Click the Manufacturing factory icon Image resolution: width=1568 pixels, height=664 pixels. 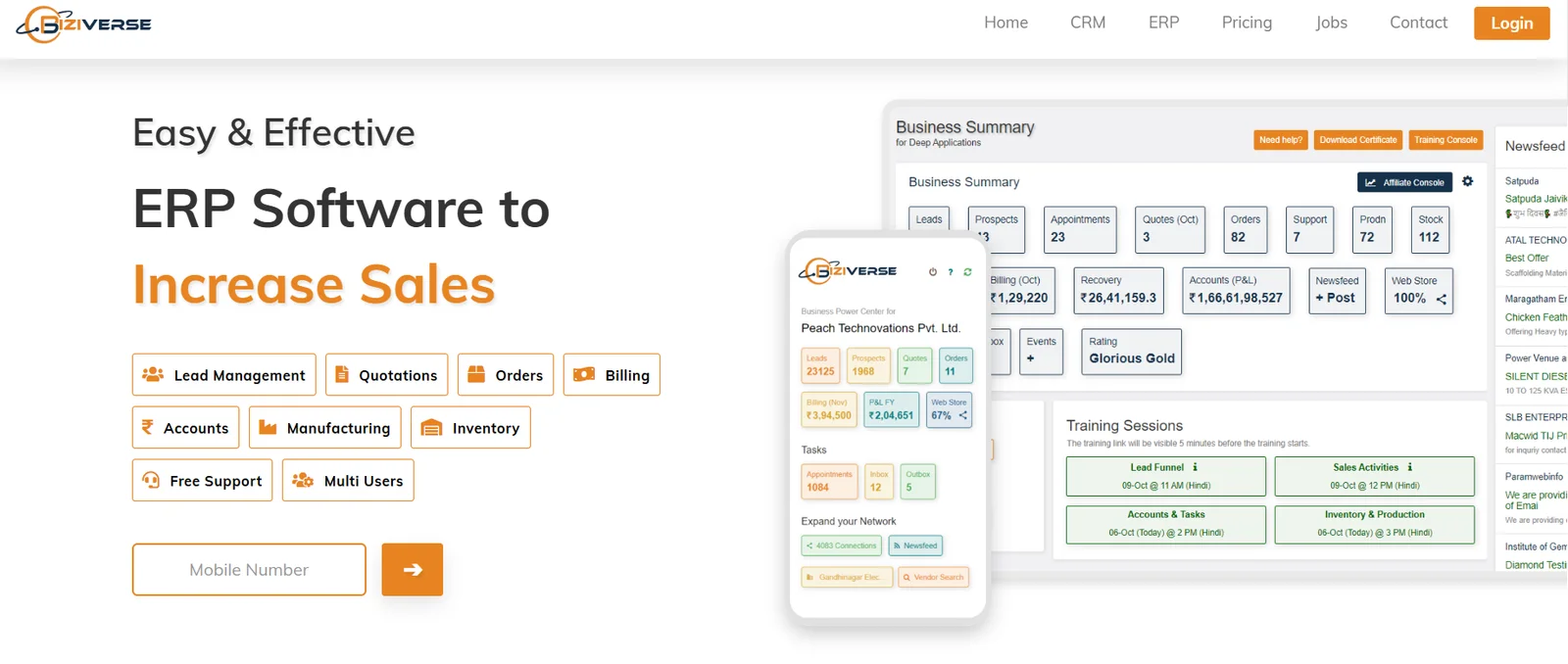click(268, 428)
